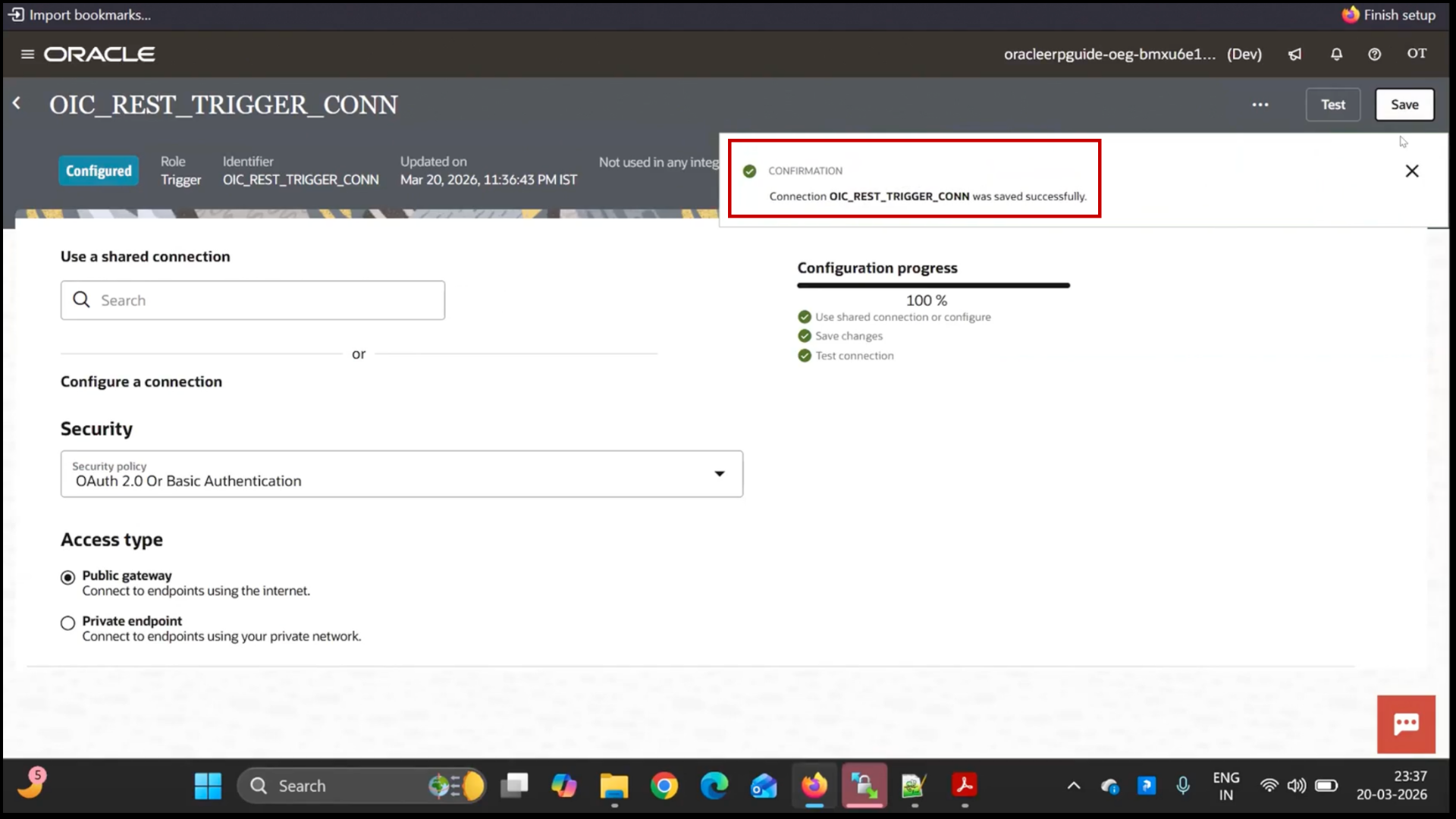The width and height of the screenshot is (1456, 819).
Task: Click the instance name oracleerpguide-oeg (Dev)
Action: pos(1133,54)
